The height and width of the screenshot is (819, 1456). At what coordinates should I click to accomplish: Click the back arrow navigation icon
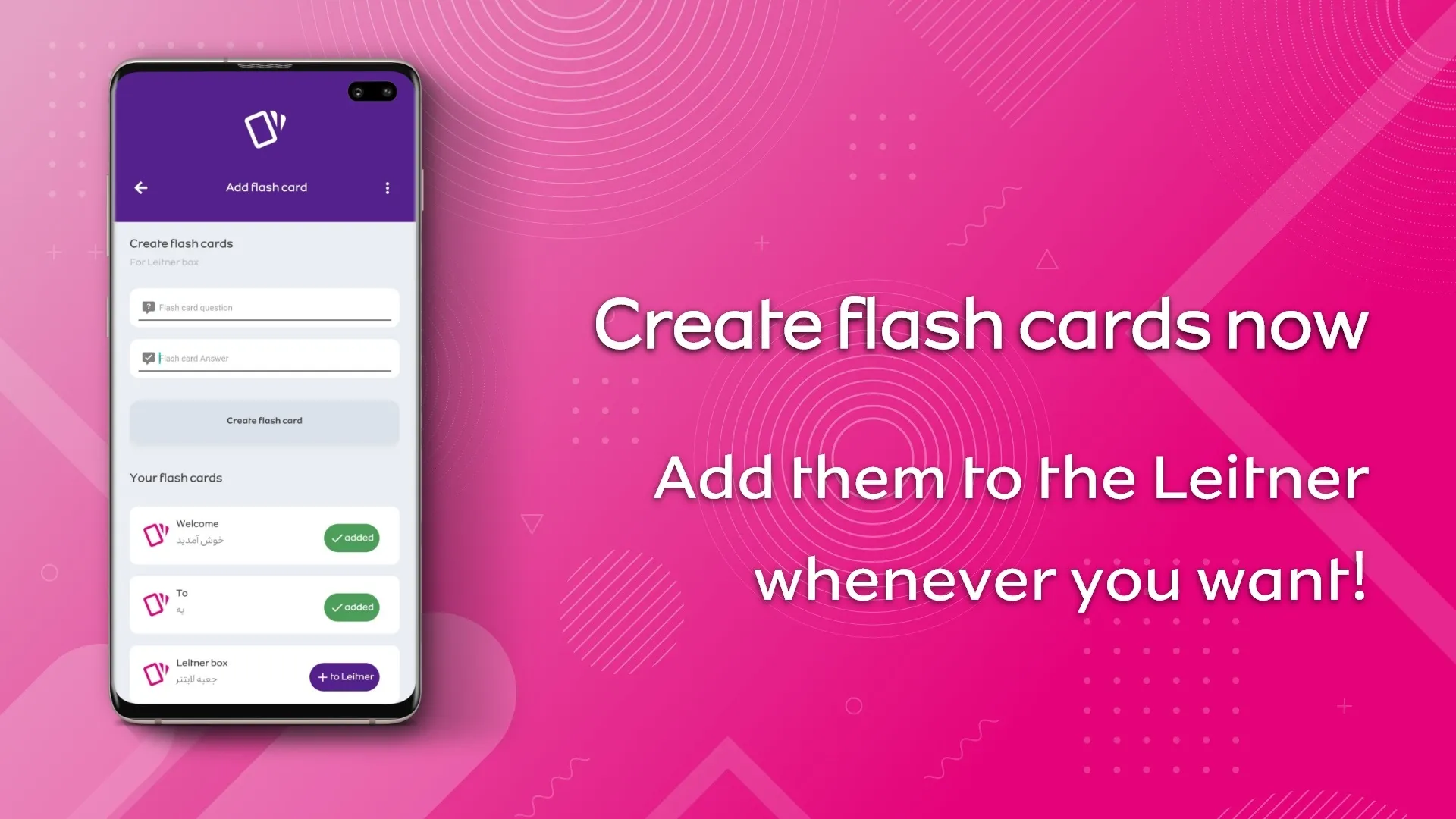140,187
